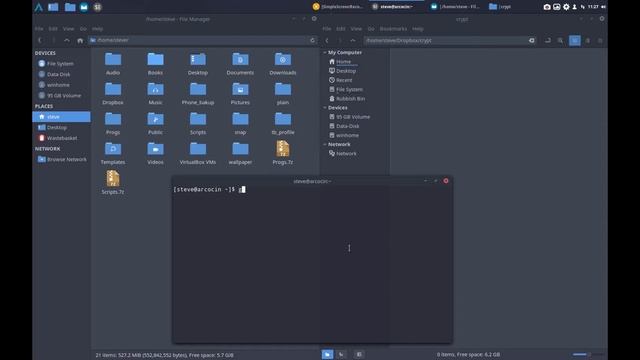Go back in File Manager toolbar
640x360 pixels.
40,40
